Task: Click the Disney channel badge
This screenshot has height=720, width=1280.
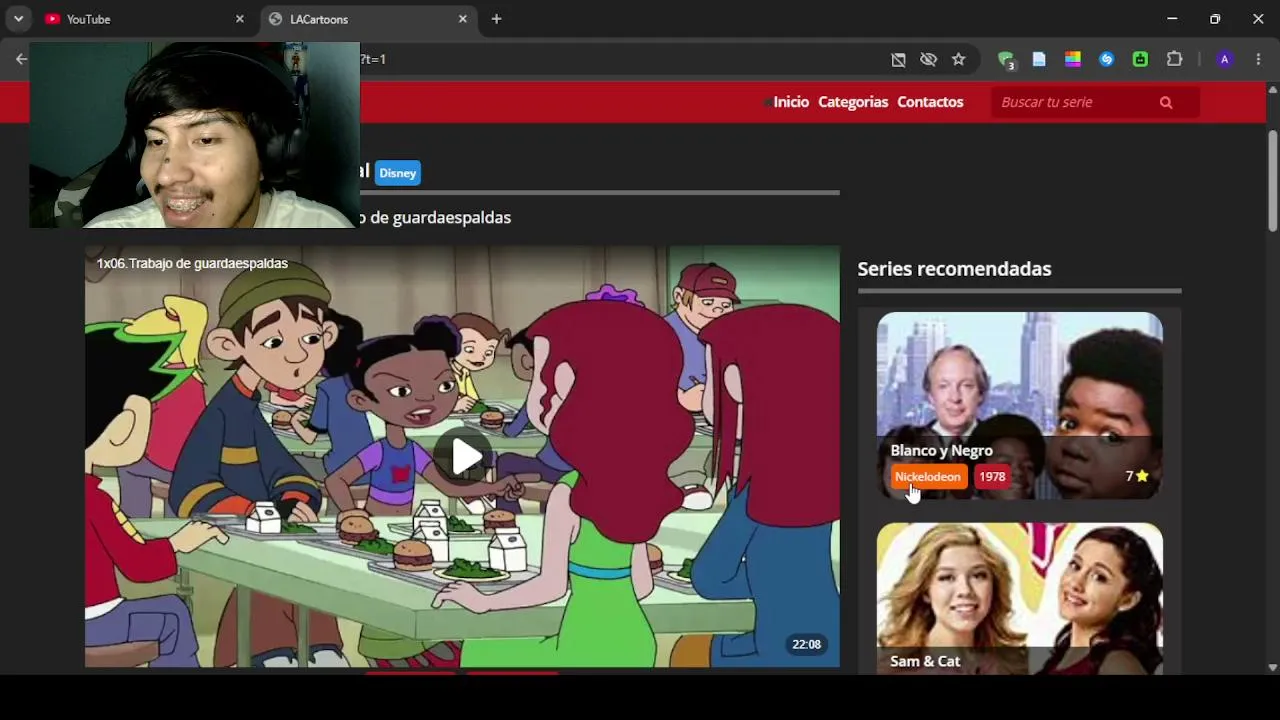Action: (x=397, y=173)
